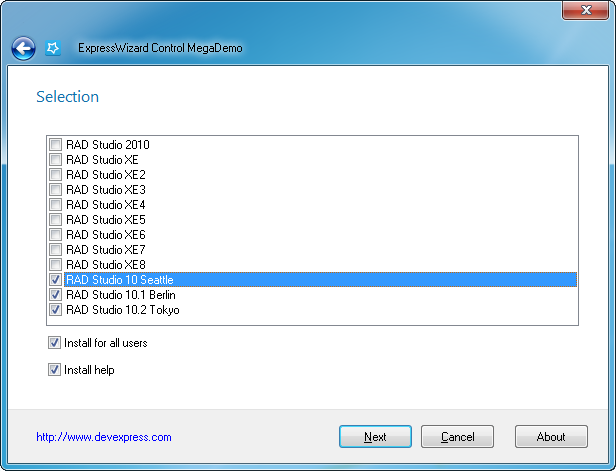Select the RAD Studio 10.1 Berlin row text

[121, 295]
